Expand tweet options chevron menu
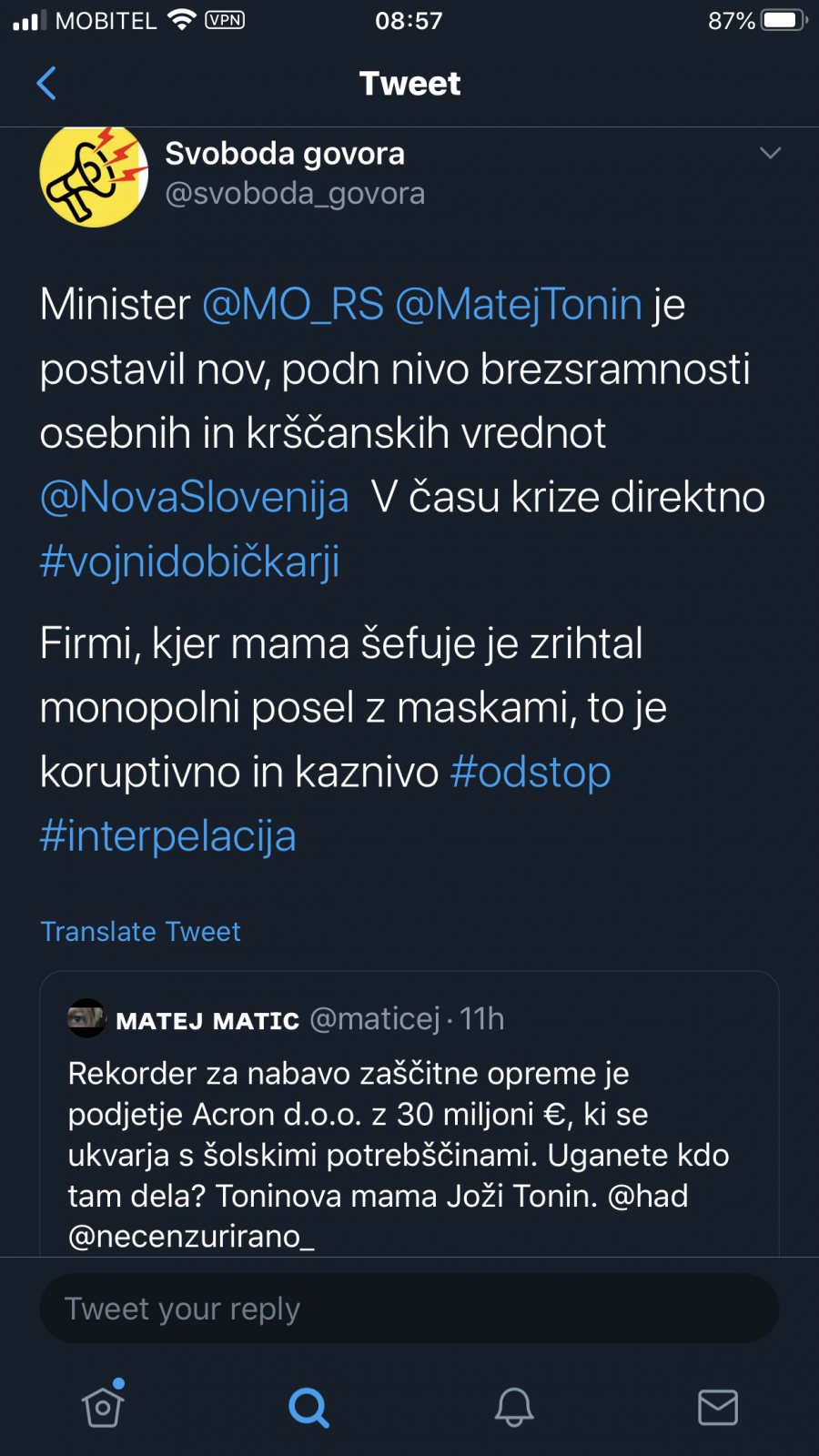Image resolution: width=819 pixels, height=1456 pixels. click(770, 153)
